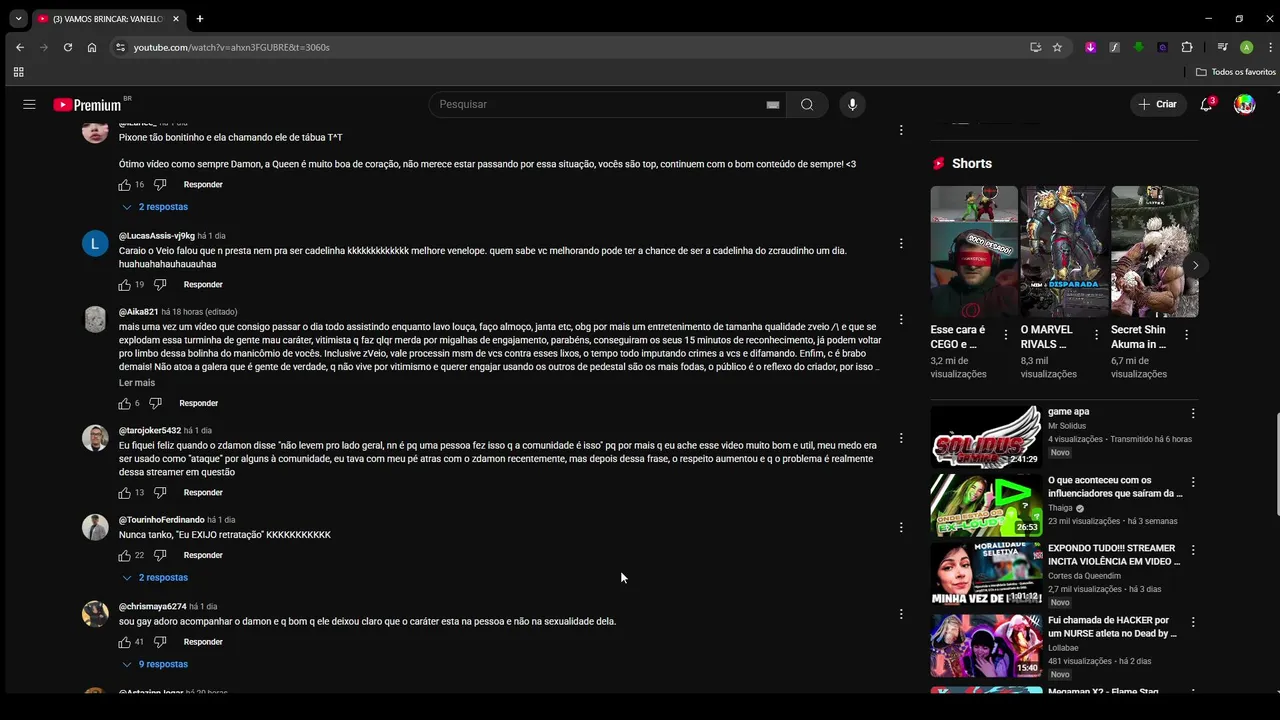
Task: Open the tab search dropdown
Action: 18,18
